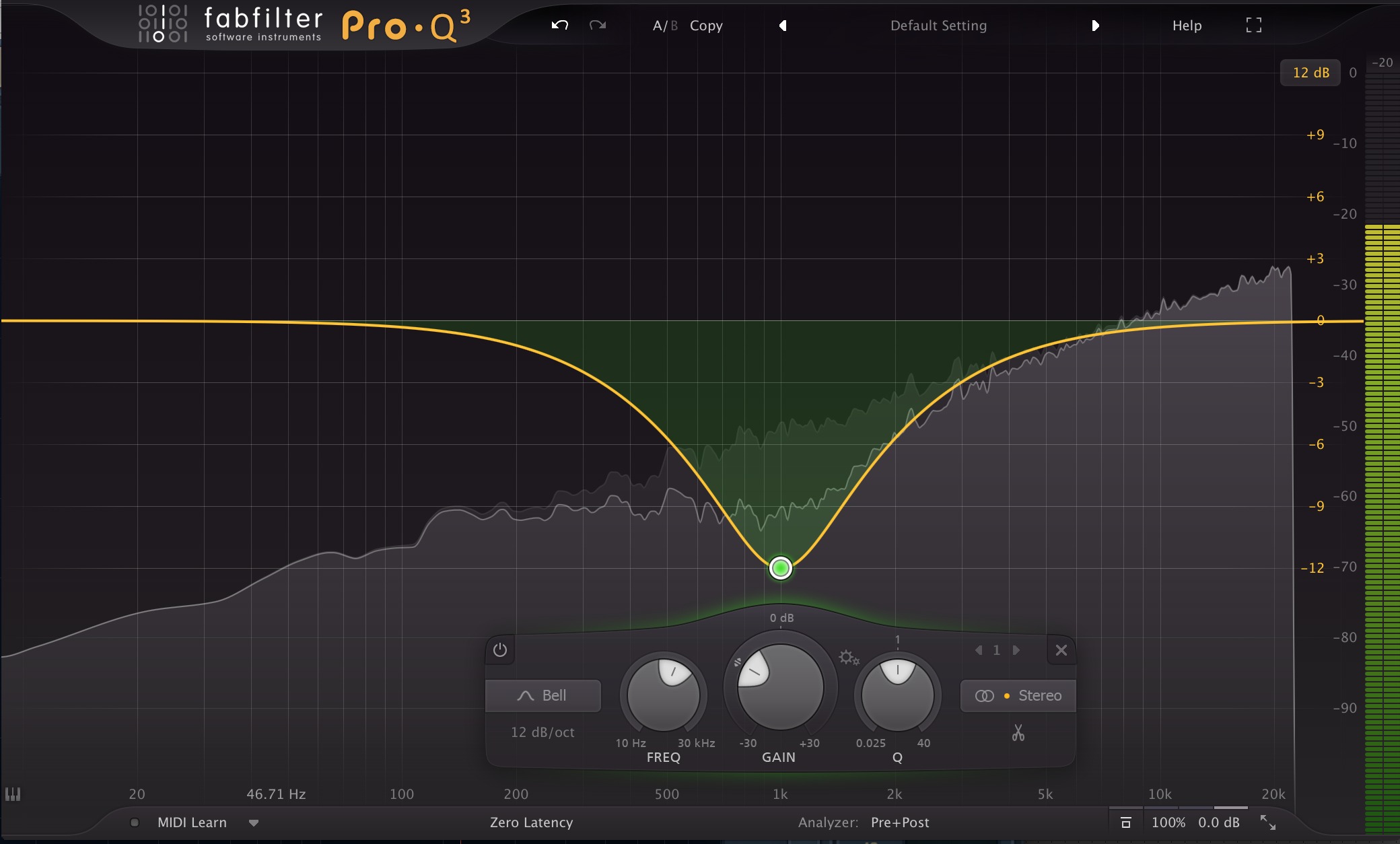The width and height of the screenshot is (1400, 844).
Task: Toggle the MIDI Learn indicator dot
Action: (135, 822)
